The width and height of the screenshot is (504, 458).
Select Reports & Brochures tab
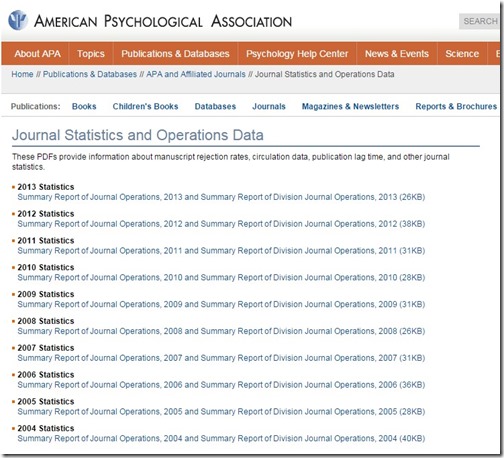(x=456, y=106)
